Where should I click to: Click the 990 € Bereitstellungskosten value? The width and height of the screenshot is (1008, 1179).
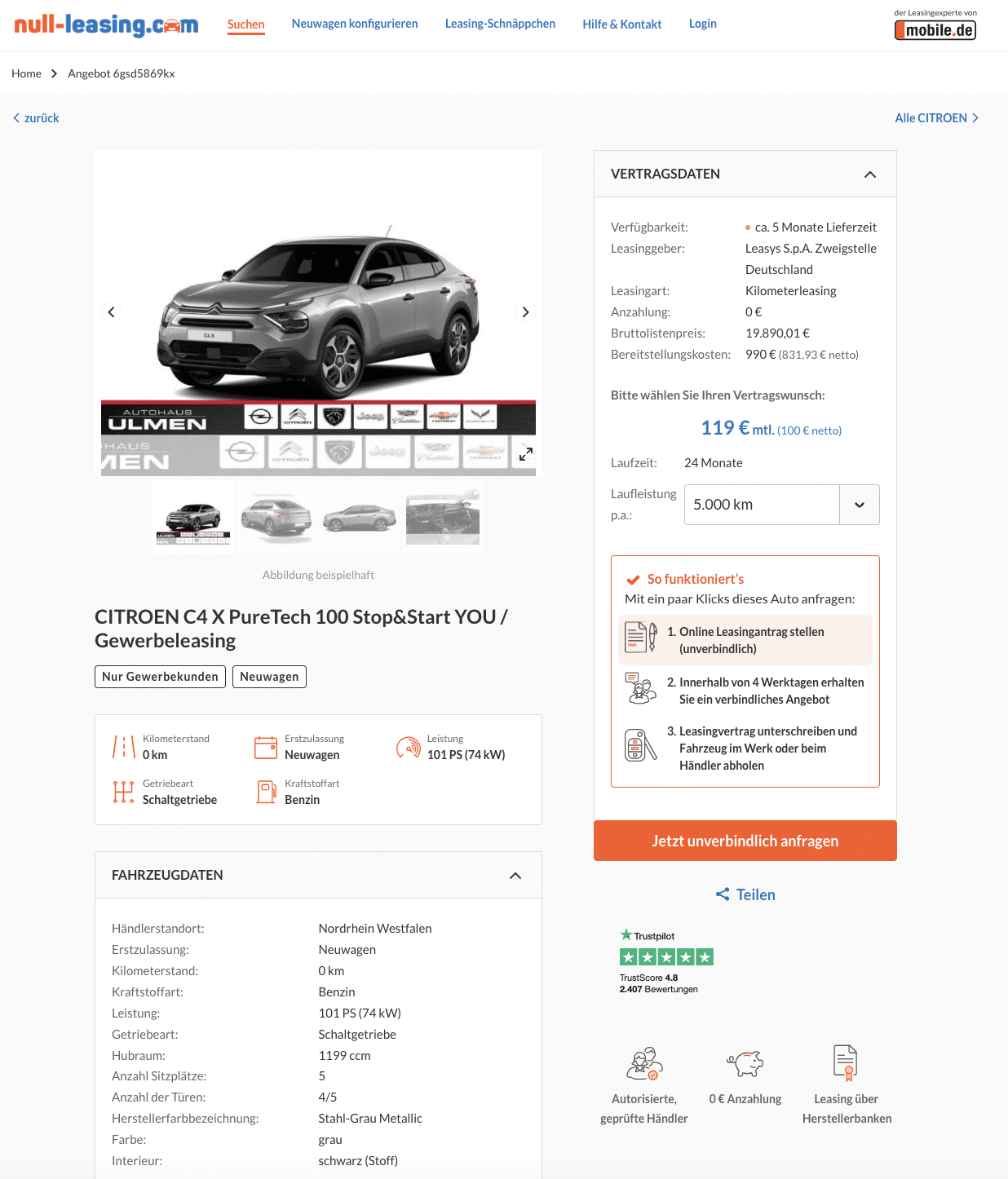761,355
